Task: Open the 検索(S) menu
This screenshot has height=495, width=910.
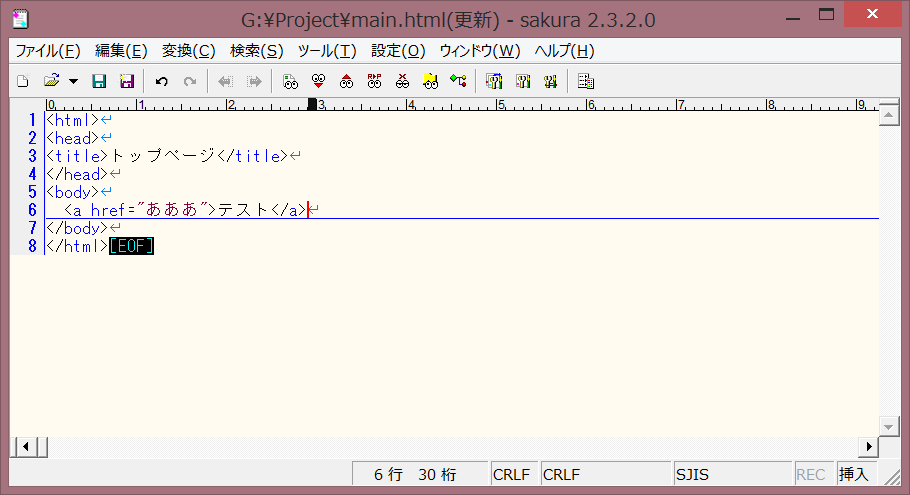Action: click(x=257, y=51)
